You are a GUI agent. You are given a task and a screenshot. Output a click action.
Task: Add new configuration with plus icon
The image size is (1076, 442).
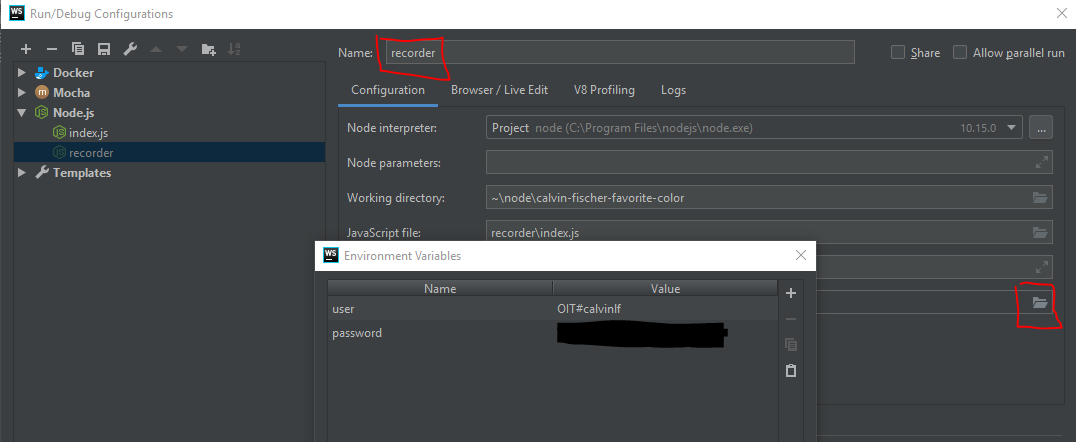(x=26, y=49)
